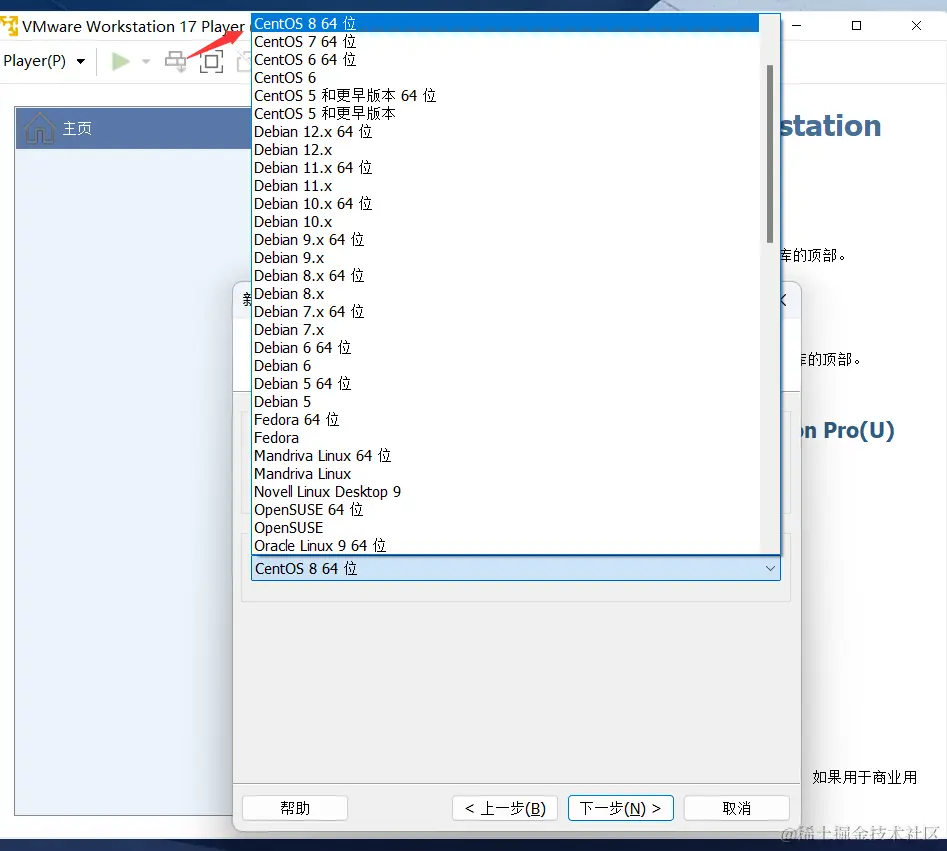Image resolution: width=947 pixels, height=851 pixels.
Task: Pick Debian 10.x entry
Action: (x=505, y=222)
